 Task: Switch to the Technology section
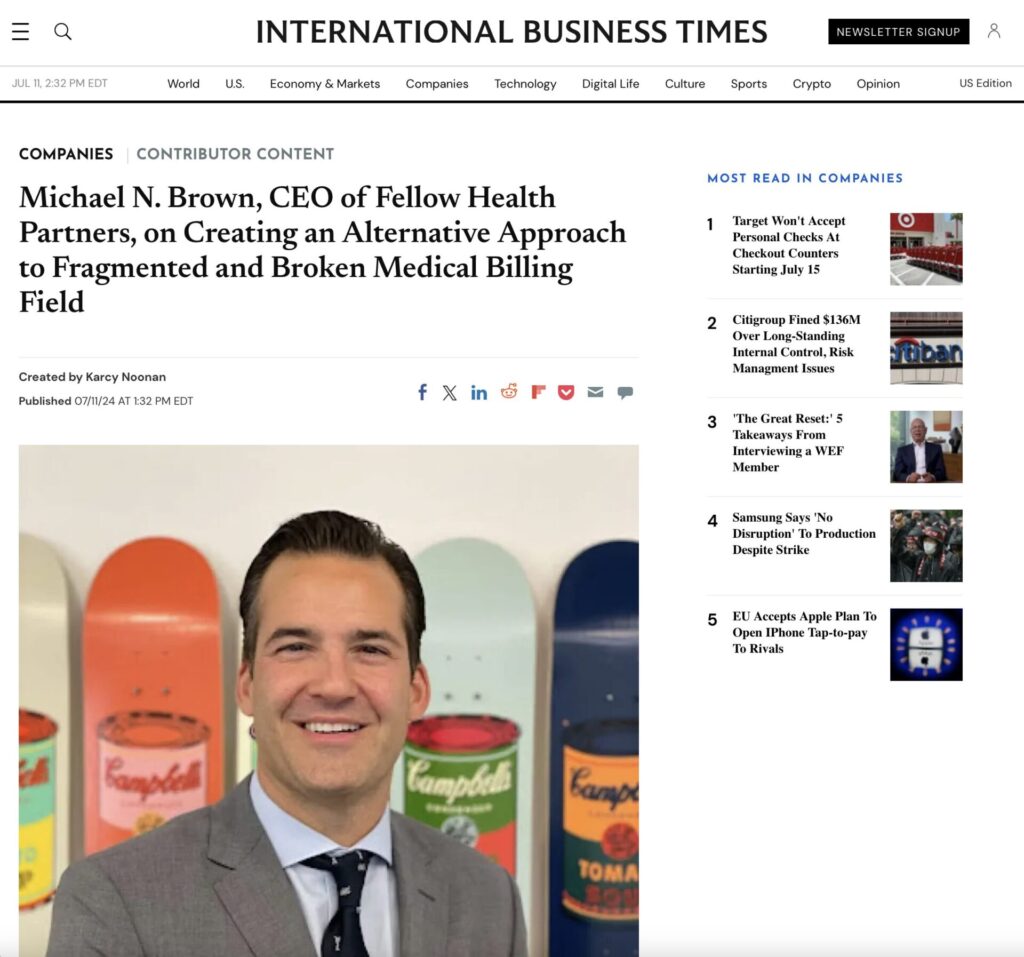(525, 84)
